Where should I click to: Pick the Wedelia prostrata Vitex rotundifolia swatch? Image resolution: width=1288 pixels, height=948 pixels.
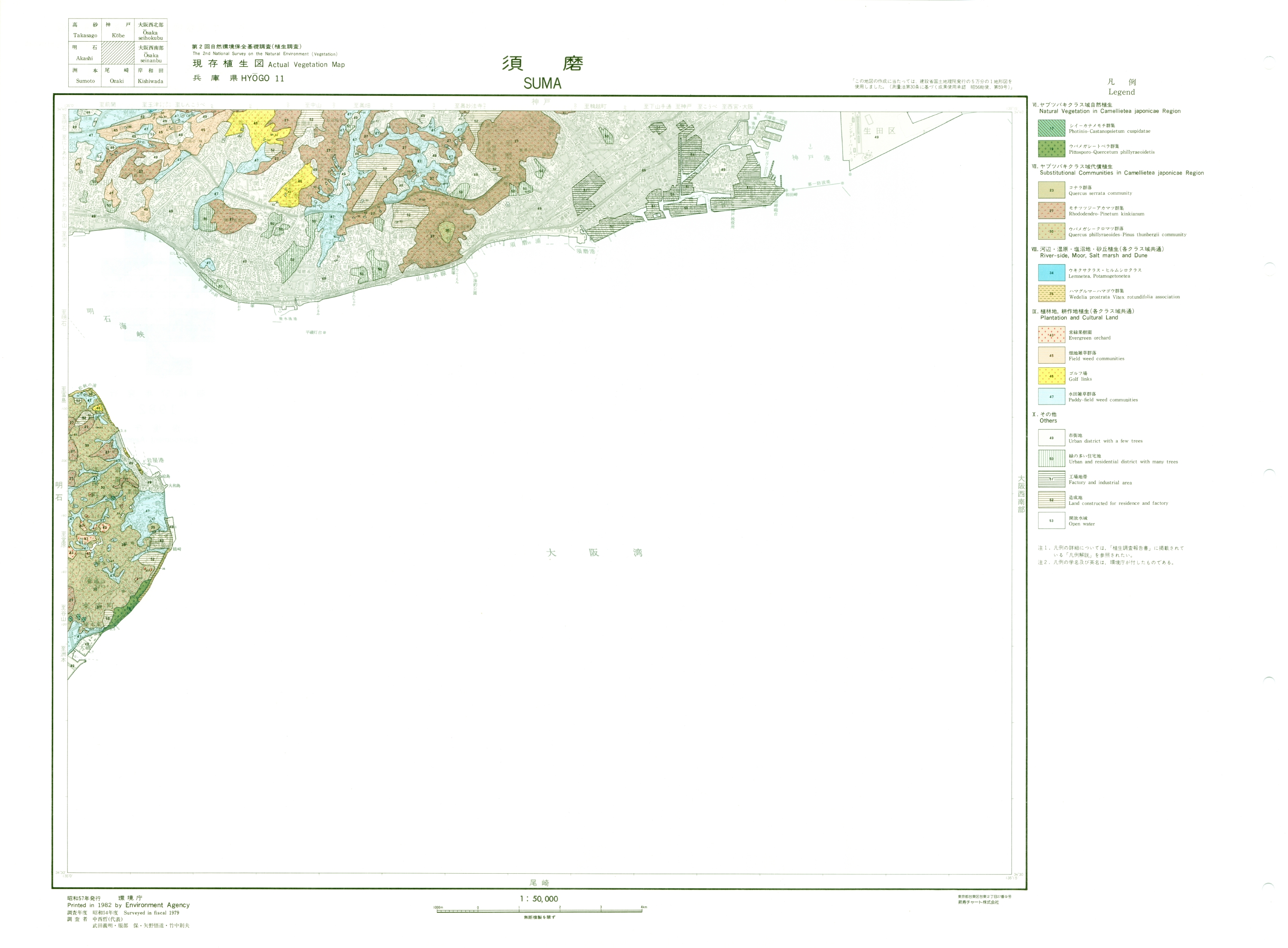pyautogui.click(x=1051, y=293)
